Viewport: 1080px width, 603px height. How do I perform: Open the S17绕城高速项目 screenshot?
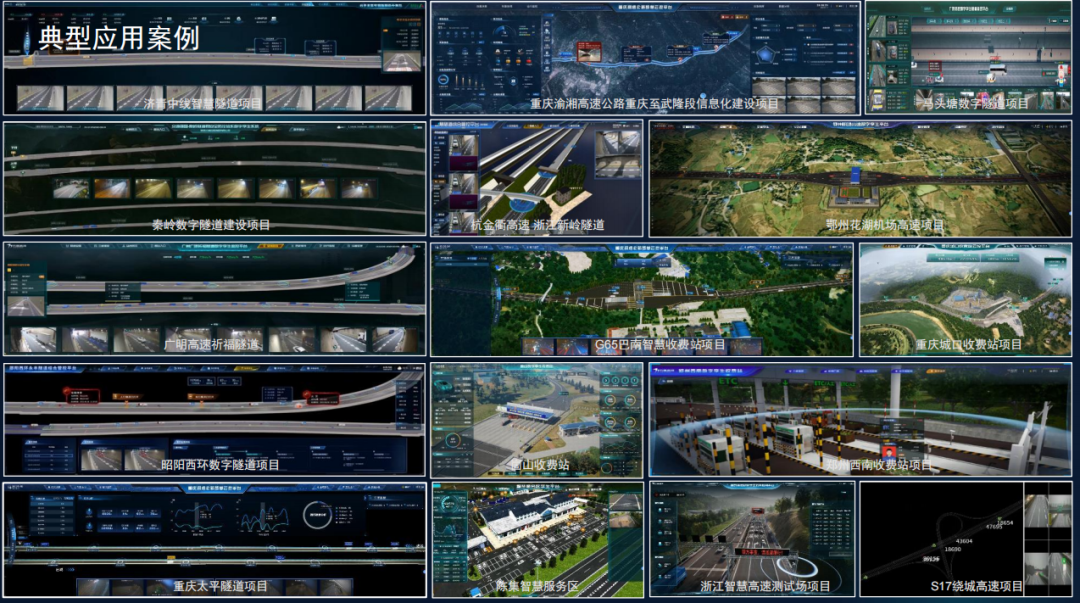click(x=966, y=540)
